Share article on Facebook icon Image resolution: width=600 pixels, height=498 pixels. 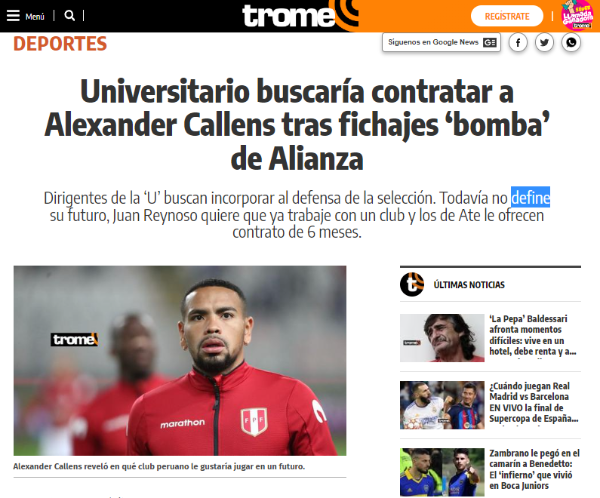518,42
